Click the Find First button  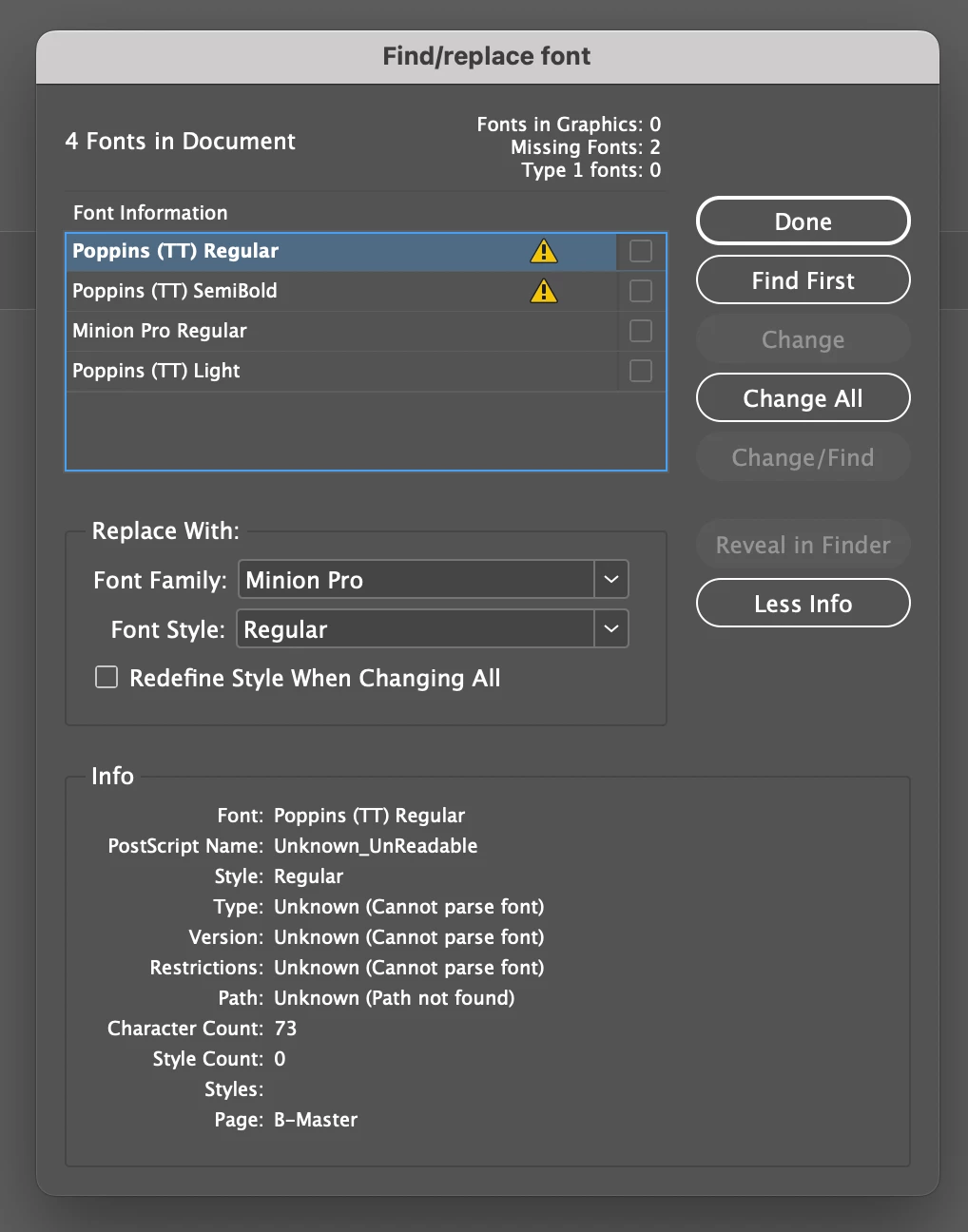click(x=803, y=280)
